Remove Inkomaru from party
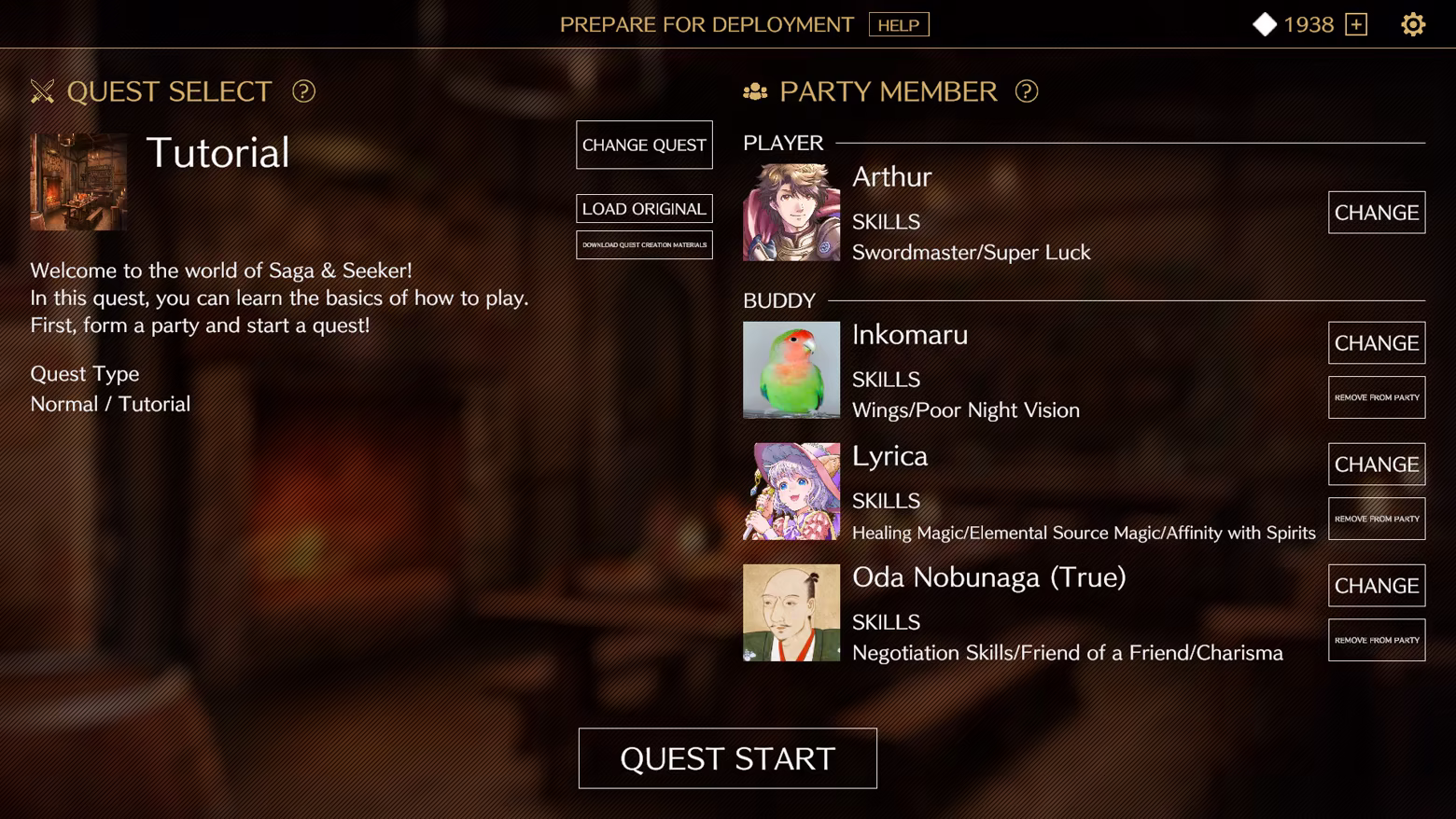Image resolution: width=1456 pixels, height=819 pixels. click(x=1377, y=397)
